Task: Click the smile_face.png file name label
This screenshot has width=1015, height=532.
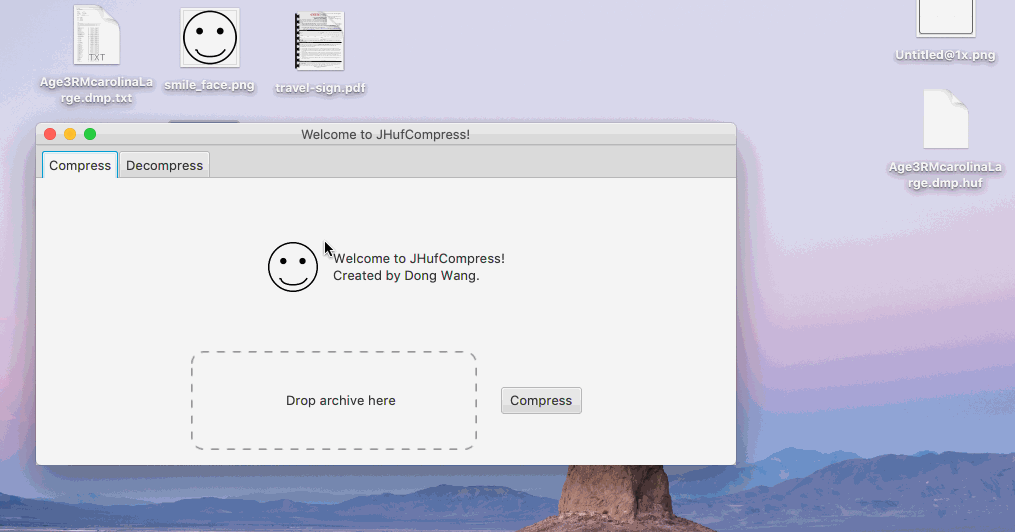Action: click(209, 85)
